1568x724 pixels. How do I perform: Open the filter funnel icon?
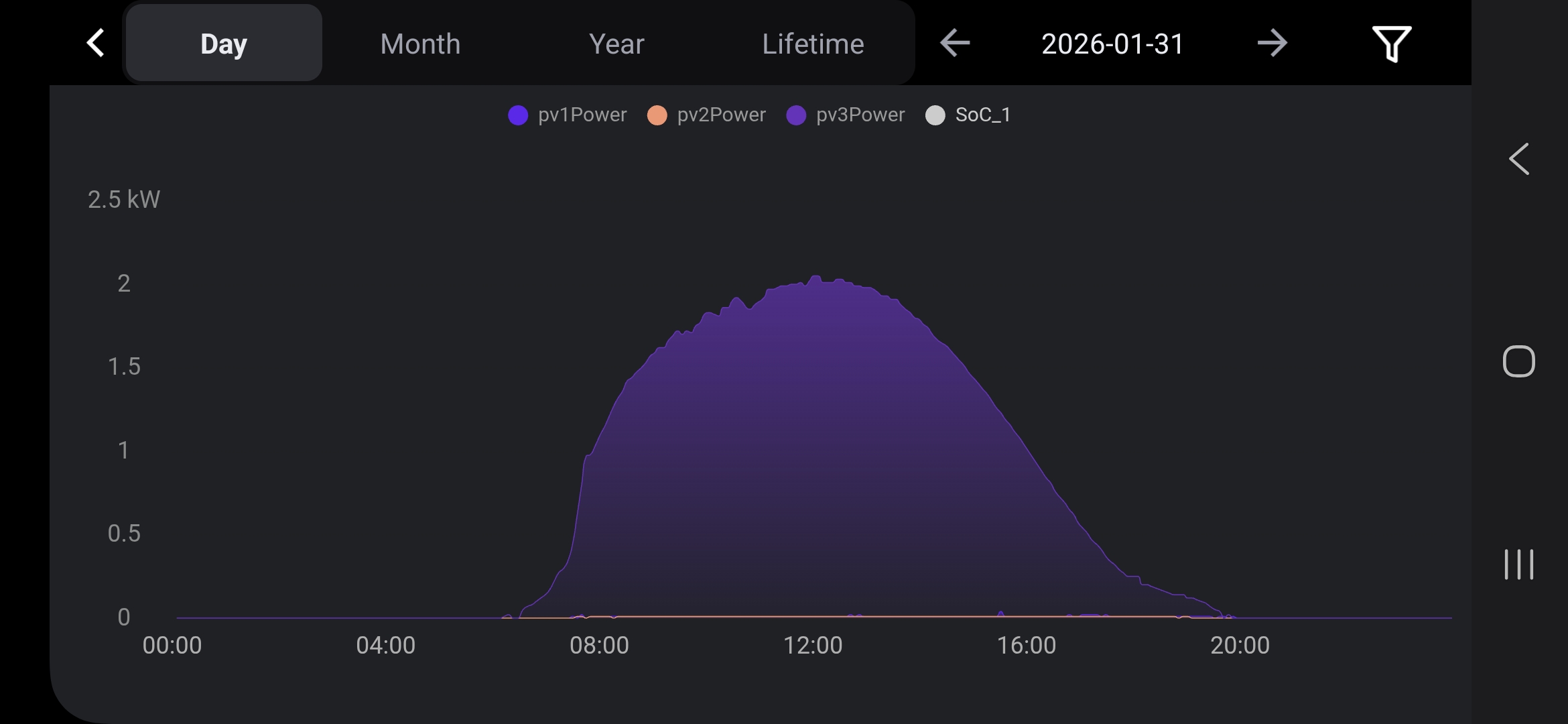point(1391,44)
